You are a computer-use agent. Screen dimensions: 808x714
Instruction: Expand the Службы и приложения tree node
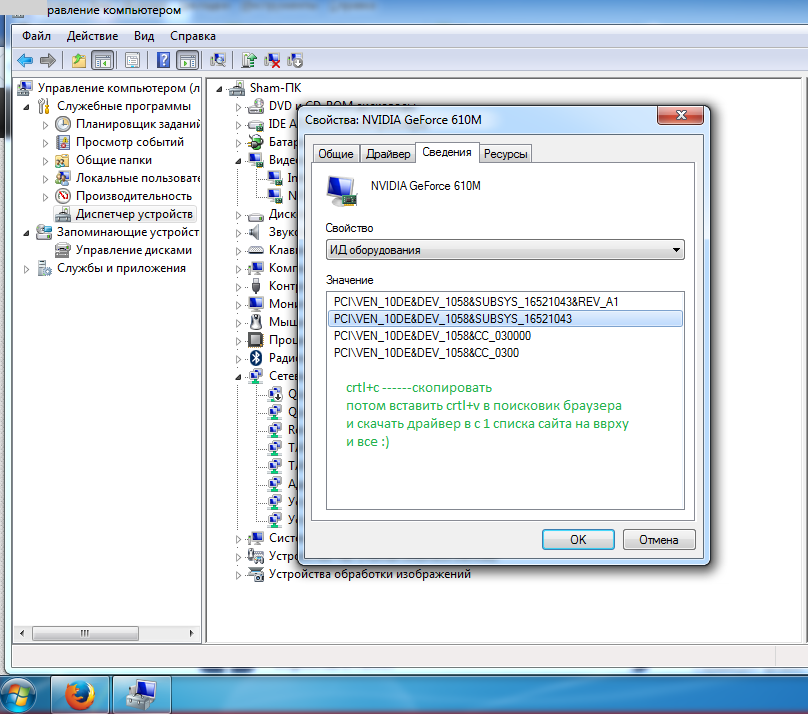tap(27, 268)
